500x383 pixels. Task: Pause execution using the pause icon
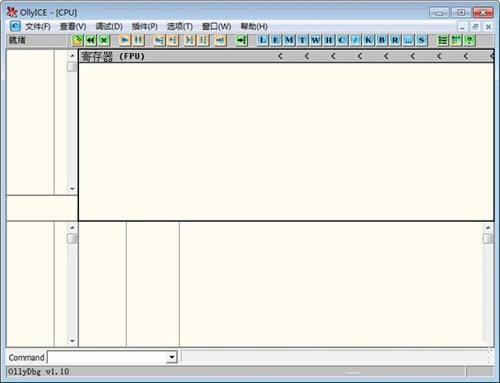click(138, 40)
